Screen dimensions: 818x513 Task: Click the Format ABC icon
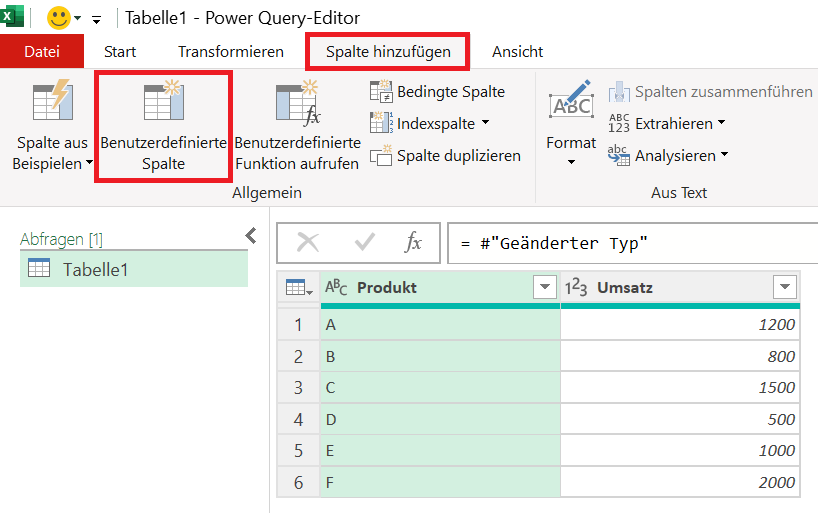click(x=571, y=100)
